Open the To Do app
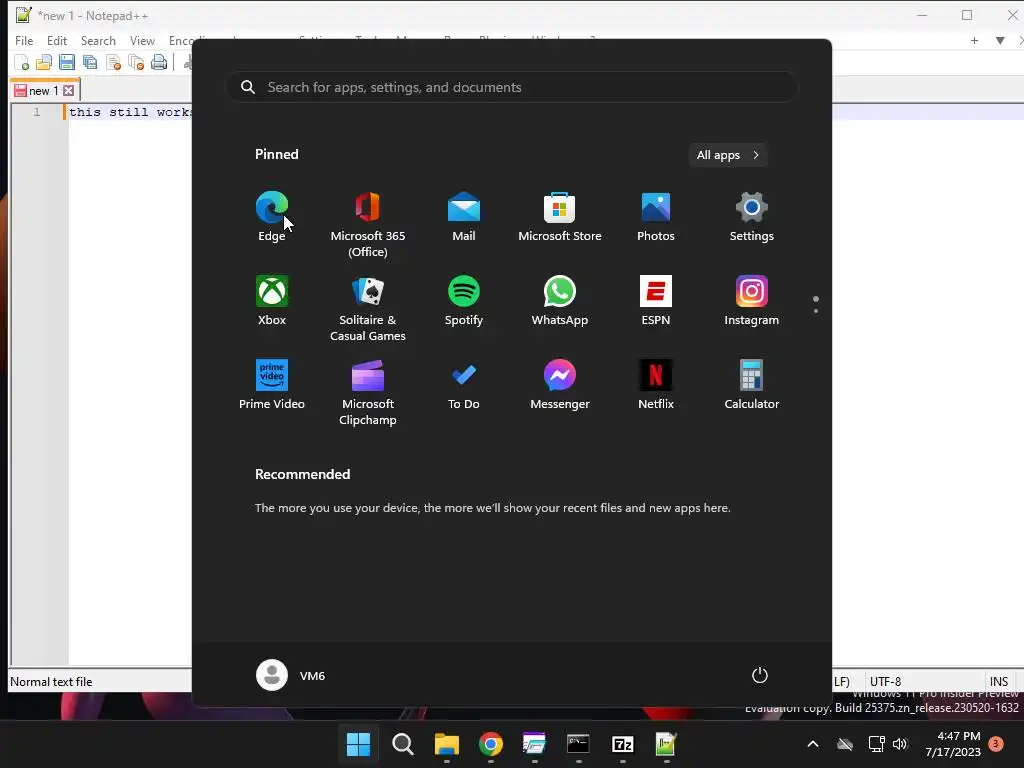The height and width of the screenshot is (768, 1024). (x=464, y=385)
